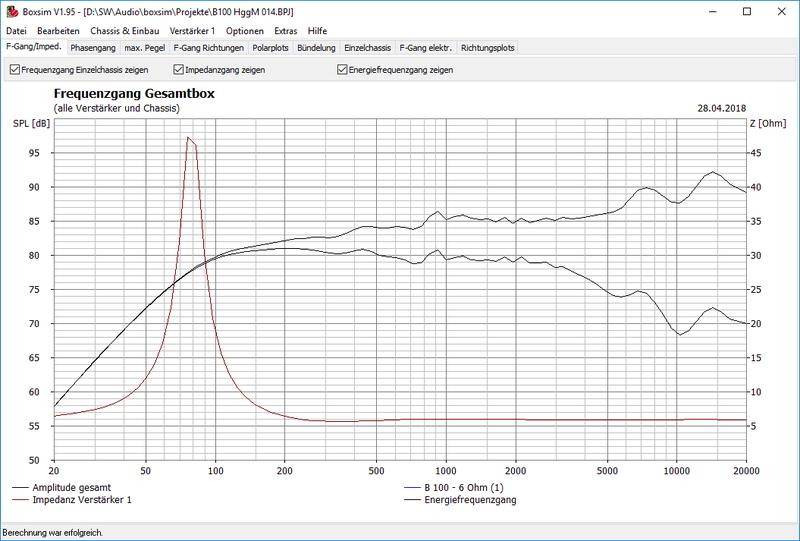The image size is (800, 541).
Task: Show the Bündelung tab
Action: [318, 47]
